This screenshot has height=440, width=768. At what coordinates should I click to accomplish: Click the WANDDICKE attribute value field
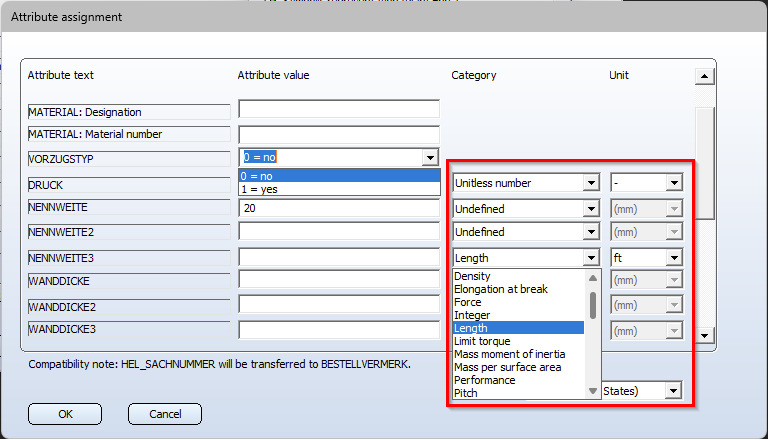339,280
